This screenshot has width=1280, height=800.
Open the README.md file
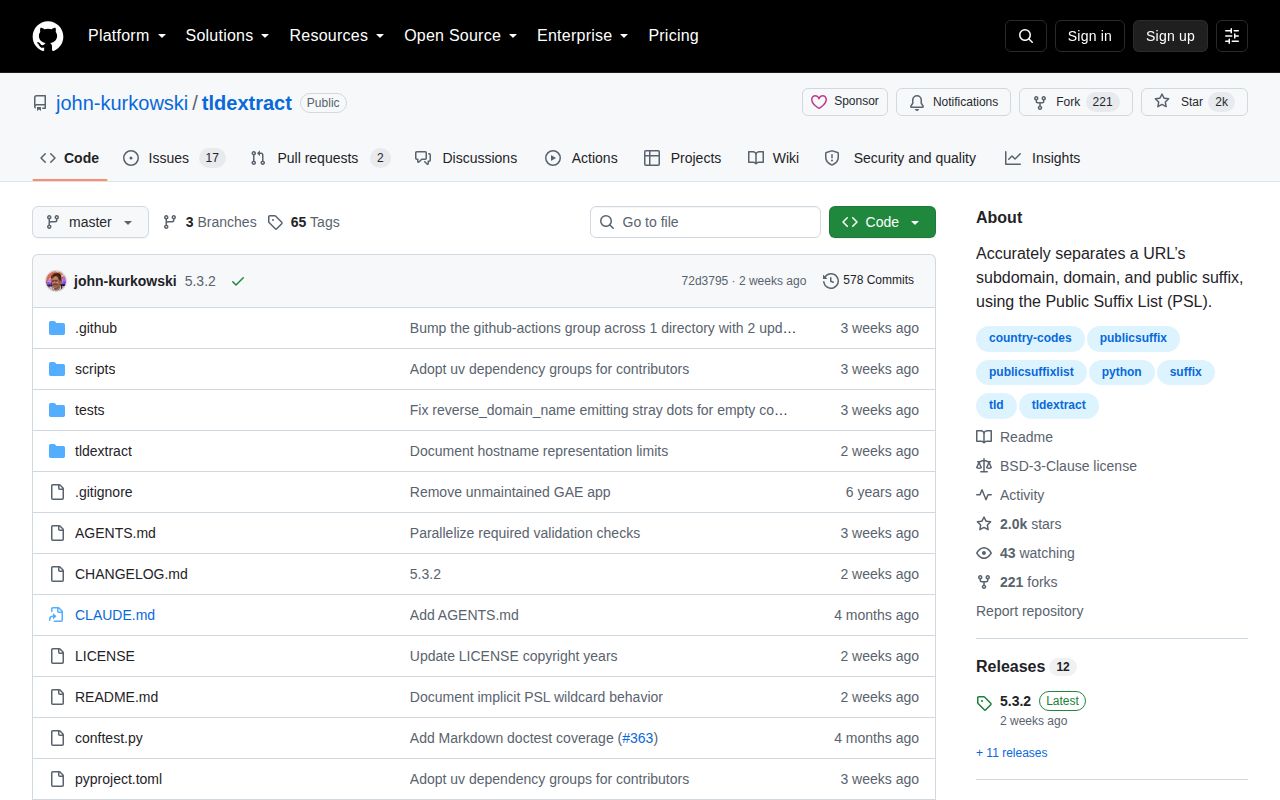point(116,697)
